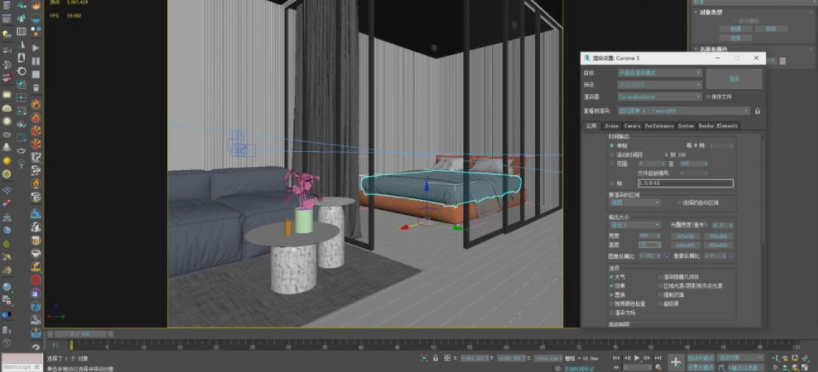The image size is (818, 372).
Task: Click the object color swatch in 名称和颜色
Action: [x=783, y=61]
